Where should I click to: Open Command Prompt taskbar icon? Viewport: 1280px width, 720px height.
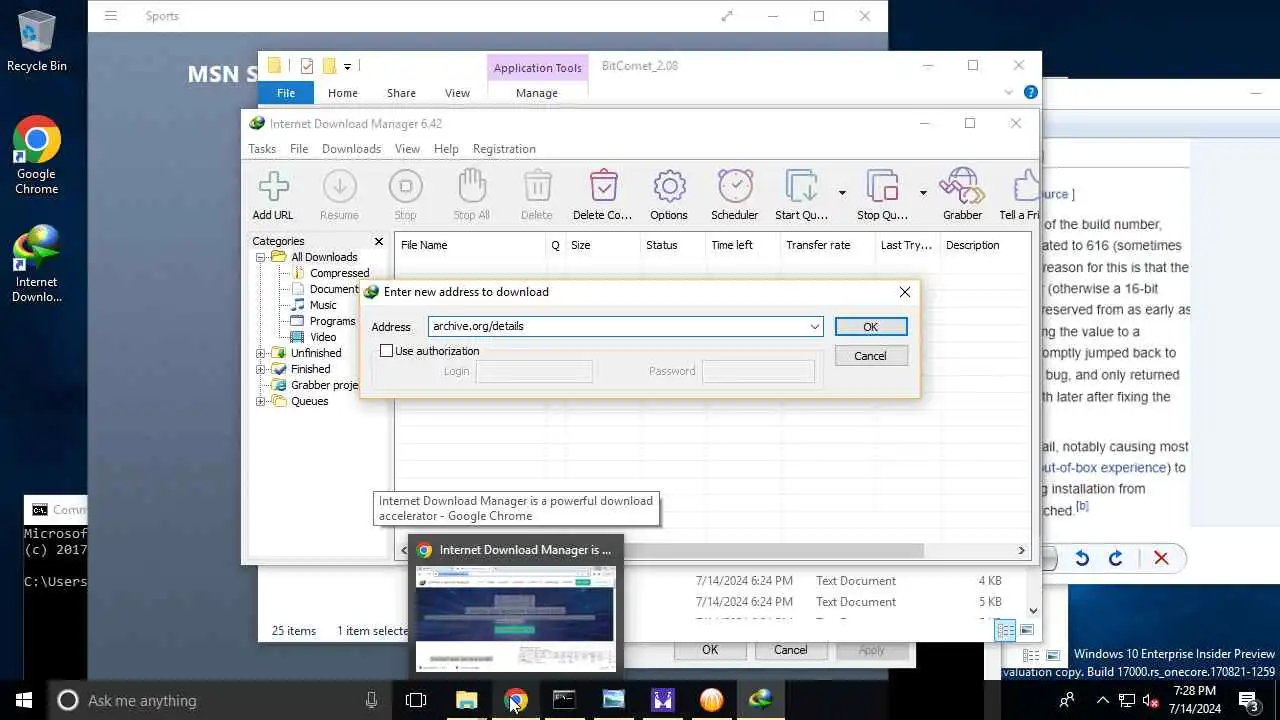[564, 700]
